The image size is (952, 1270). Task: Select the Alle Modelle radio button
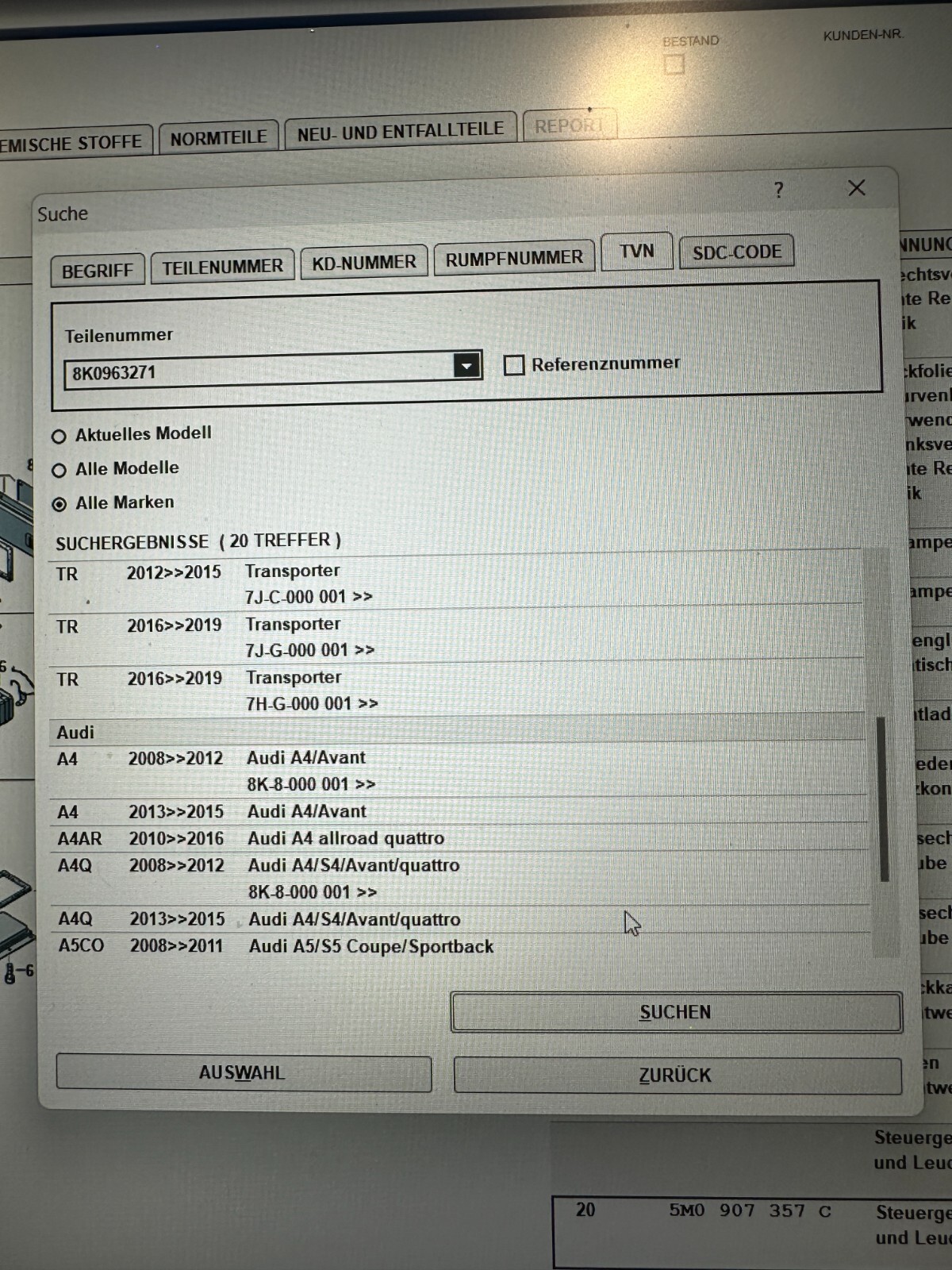coord(59,471)
